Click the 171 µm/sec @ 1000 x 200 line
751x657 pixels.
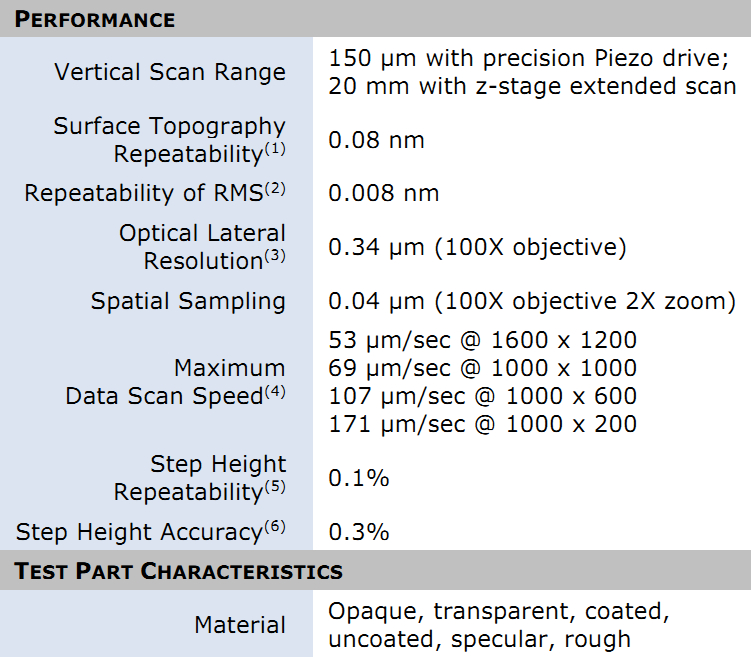[x=482, y=424]
